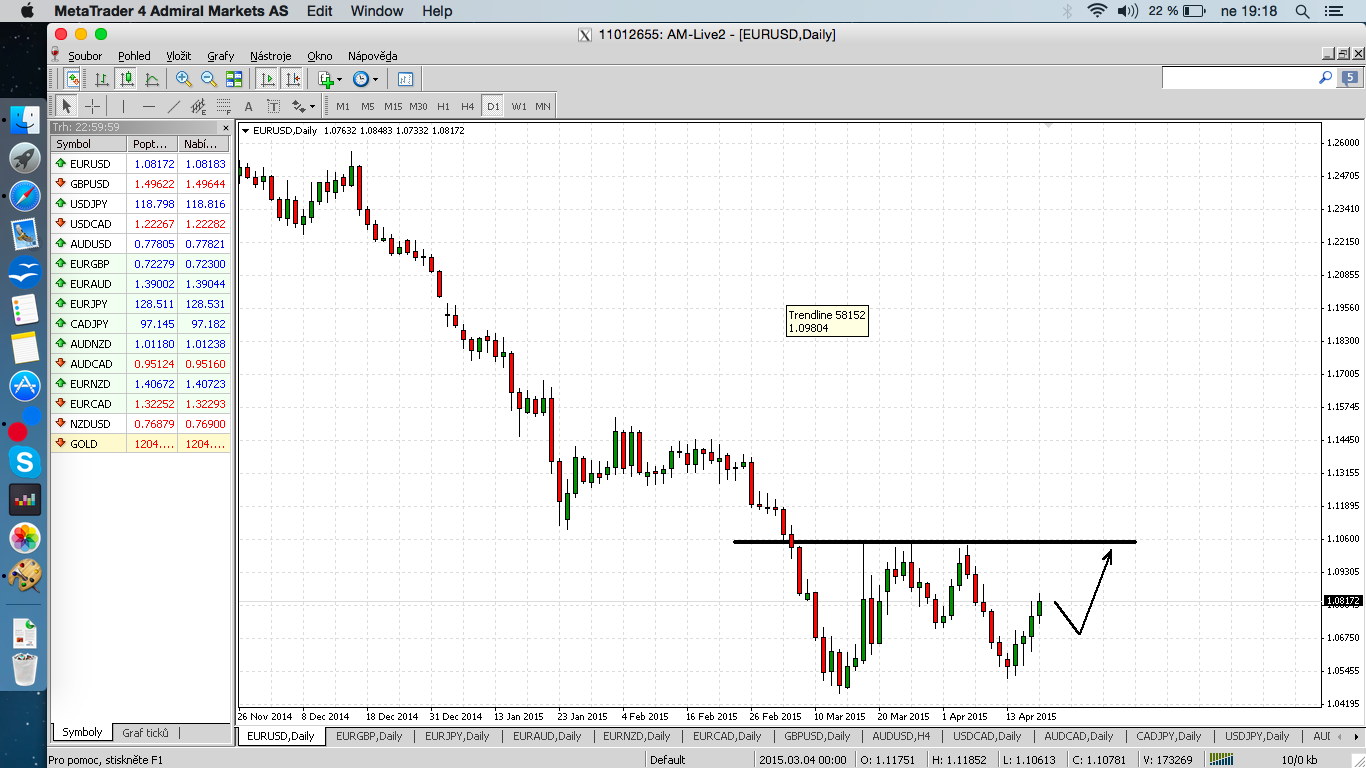Pick the trendline drawing tool
This screenshot has height=768, width=1366.
pos(173,106)
